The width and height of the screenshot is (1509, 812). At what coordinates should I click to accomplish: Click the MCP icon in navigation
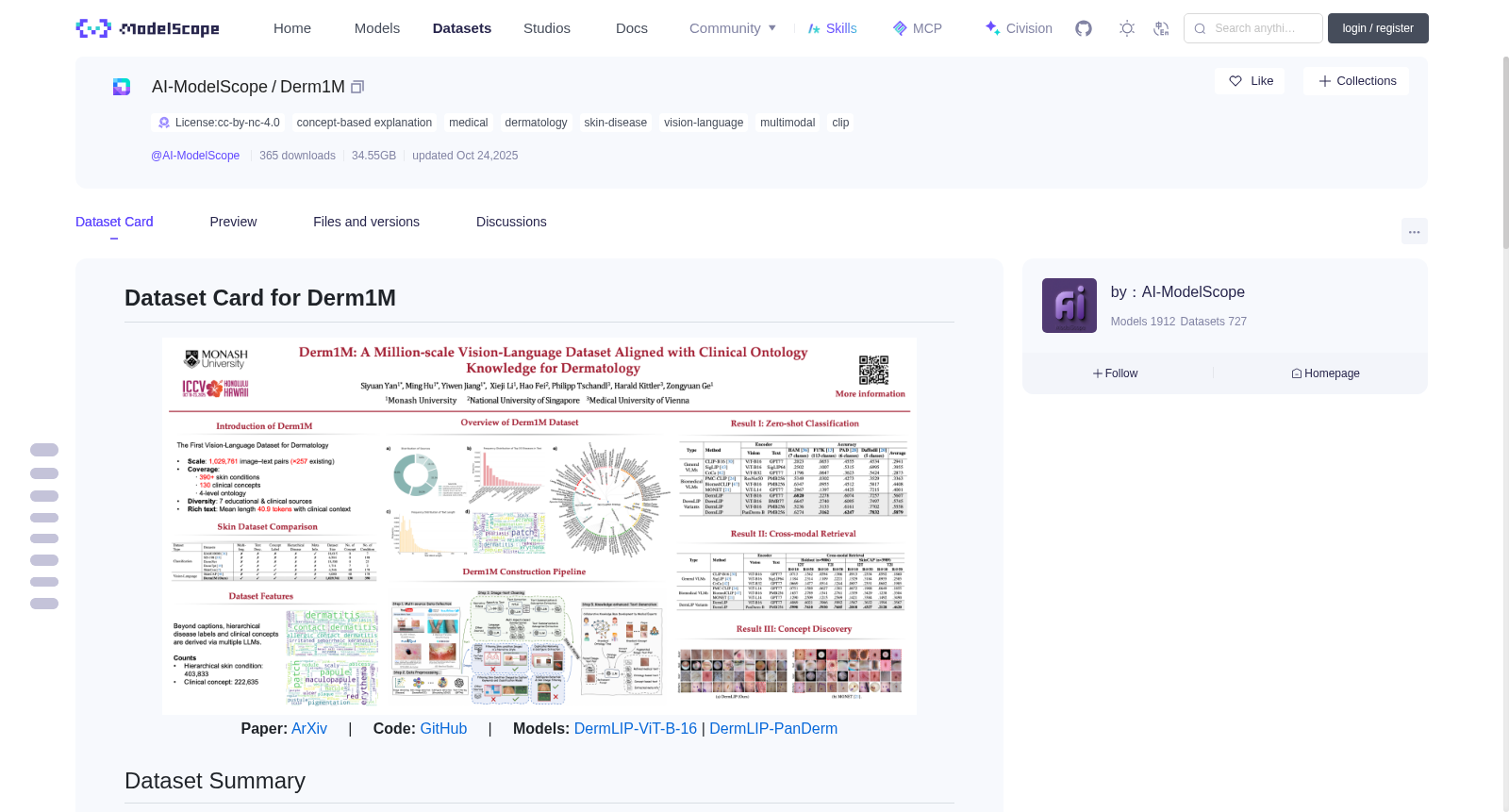pyautogui.click(x=900, y=28)
